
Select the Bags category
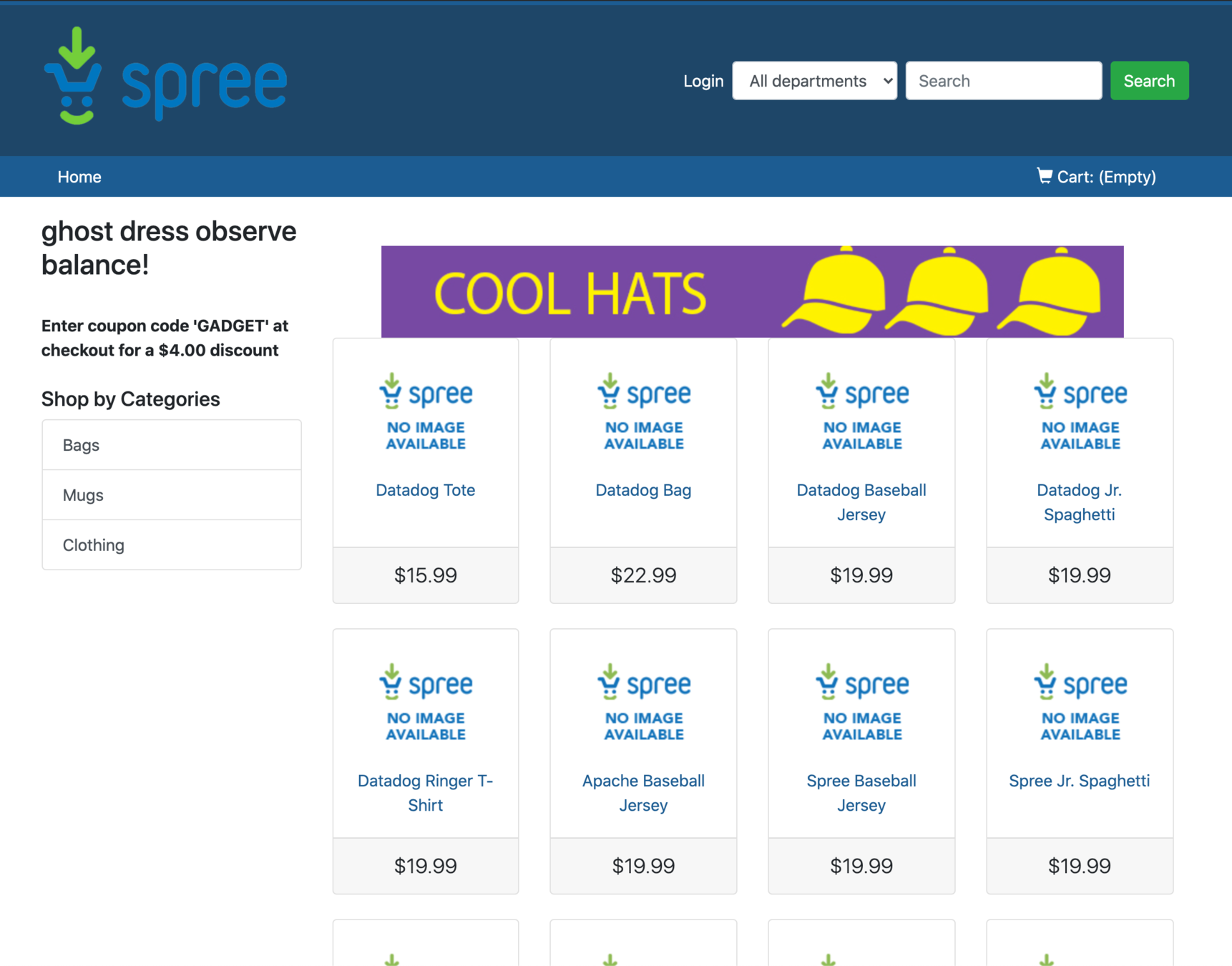pyautogui.click(x=172, y=445)
